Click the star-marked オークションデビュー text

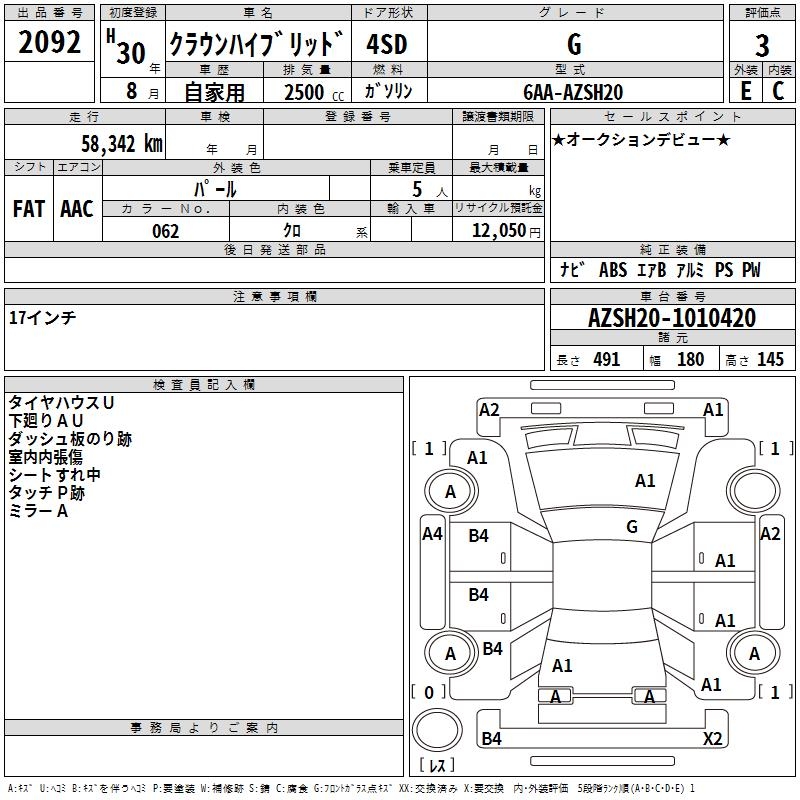[641, 139]
